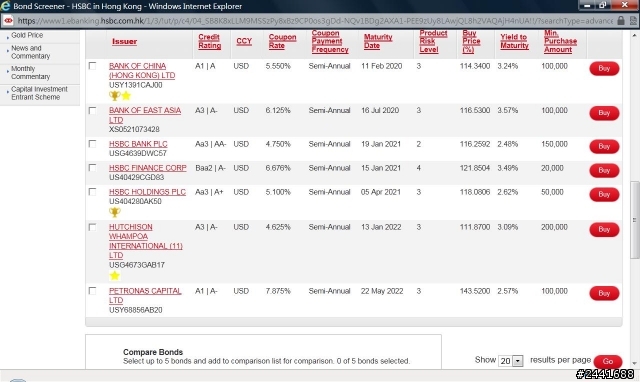Open HSBC Holdings PLC issuer link
This screenshot has width=640, height=382.
coord(147,192)
